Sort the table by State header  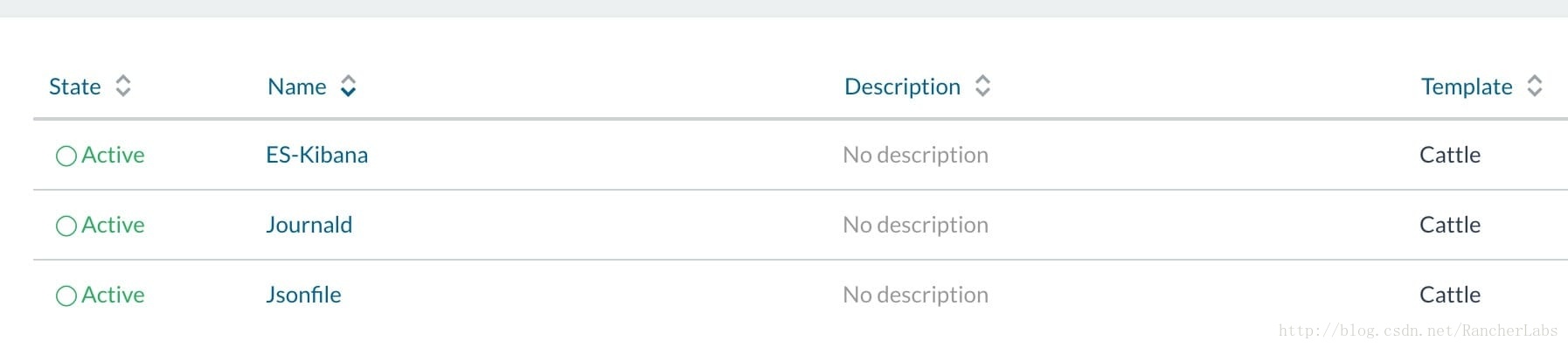click(x=75, y=87)
